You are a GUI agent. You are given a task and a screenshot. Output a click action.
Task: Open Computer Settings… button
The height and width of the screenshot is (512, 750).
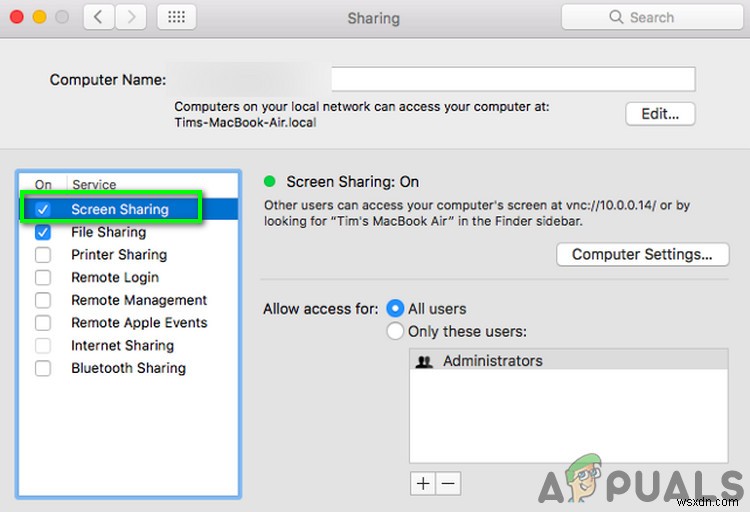click(x=642, y=254)
